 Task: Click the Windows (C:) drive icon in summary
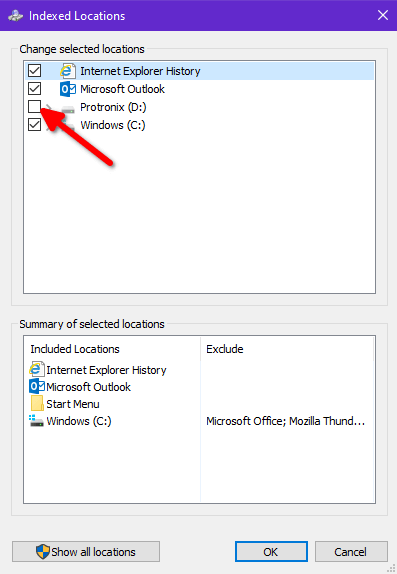click(36, 421)
